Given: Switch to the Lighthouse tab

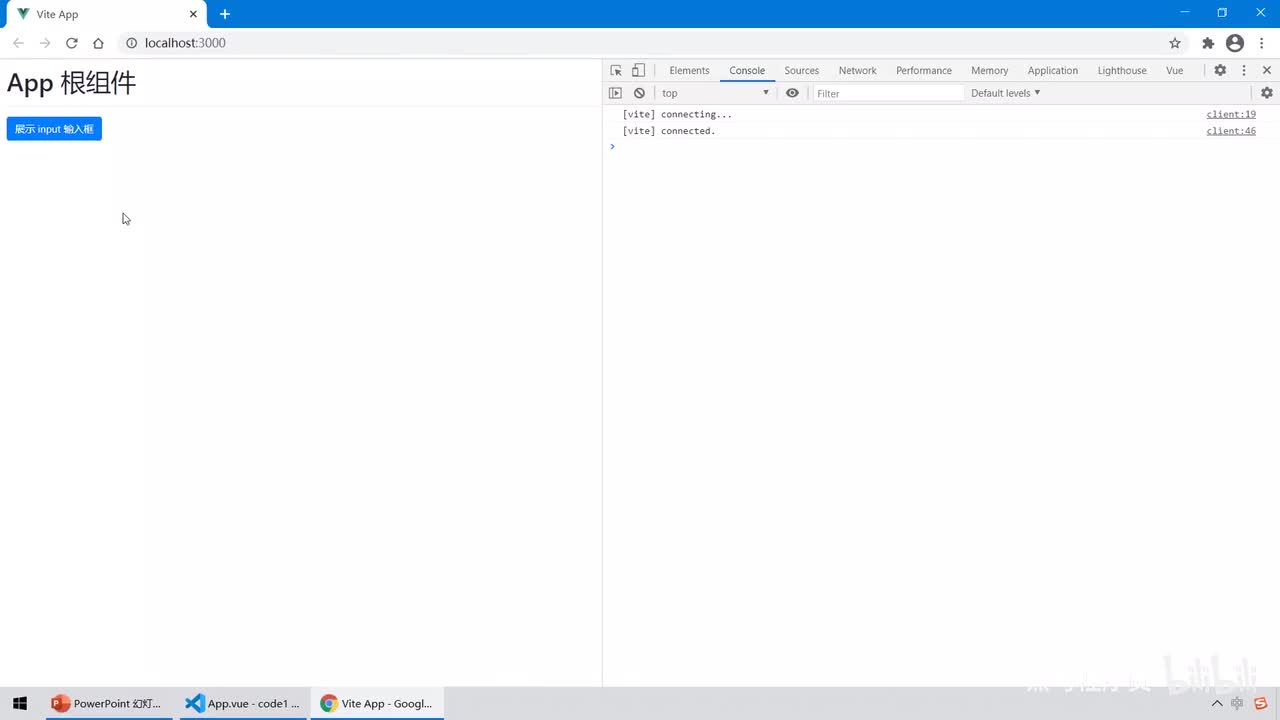Looking at the screenshot, I should click(1122, 70).
